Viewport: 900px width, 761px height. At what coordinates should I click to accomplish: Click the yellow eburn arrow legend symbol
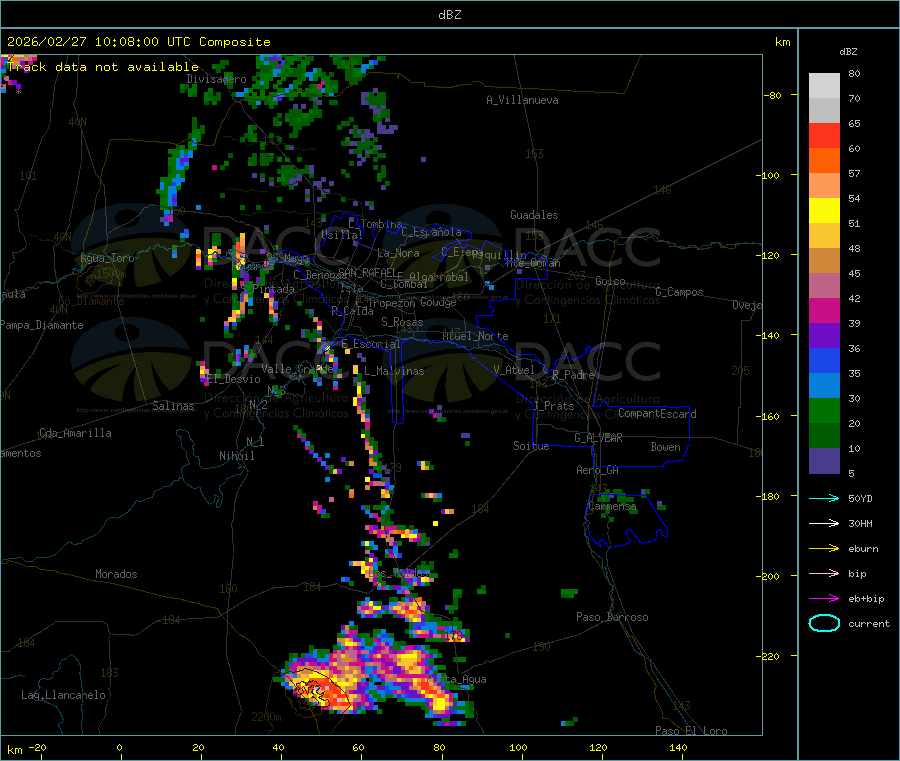click(x=824, y=548)
